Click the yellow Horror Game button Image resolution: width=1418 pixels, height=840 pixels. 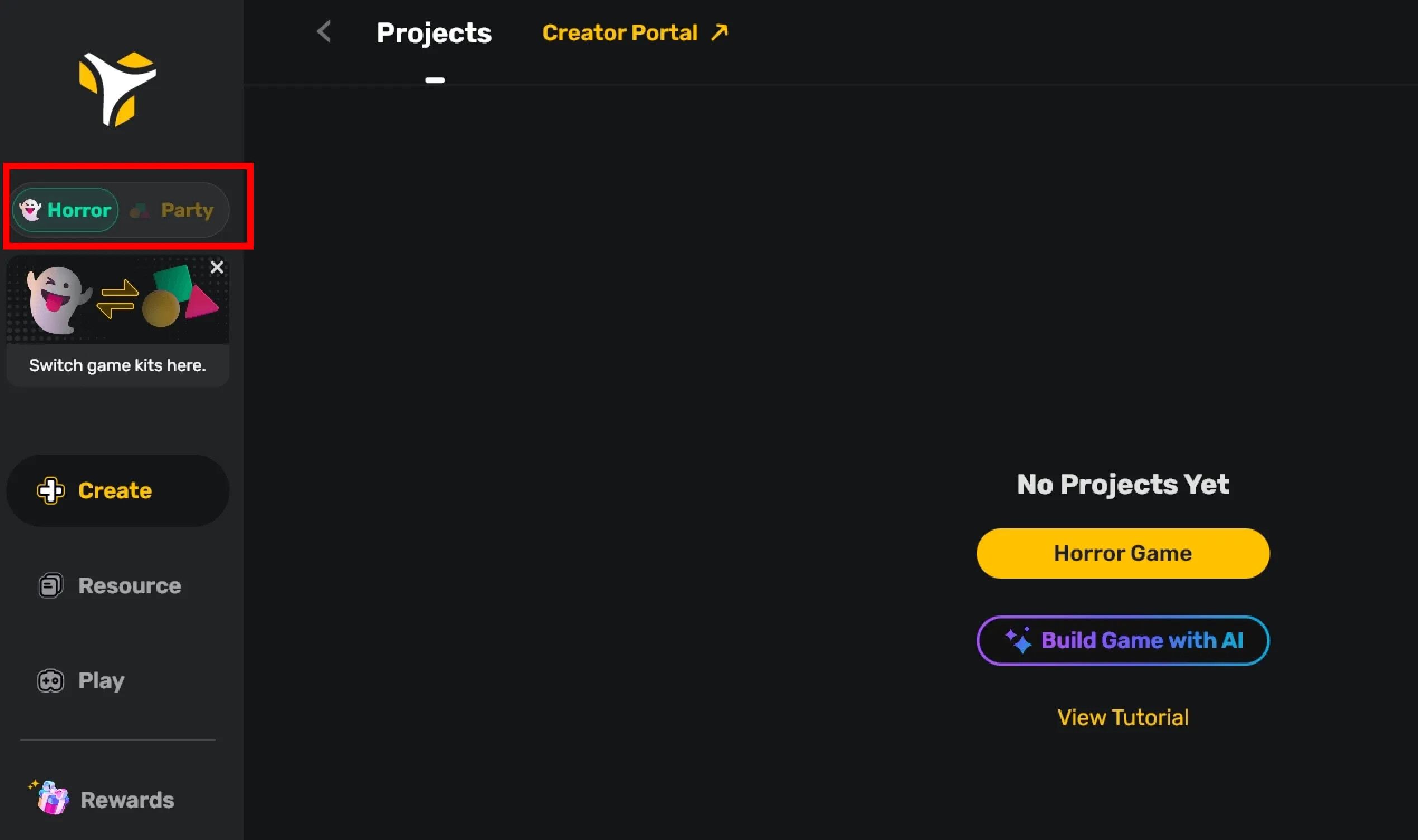click(1122, 553)
